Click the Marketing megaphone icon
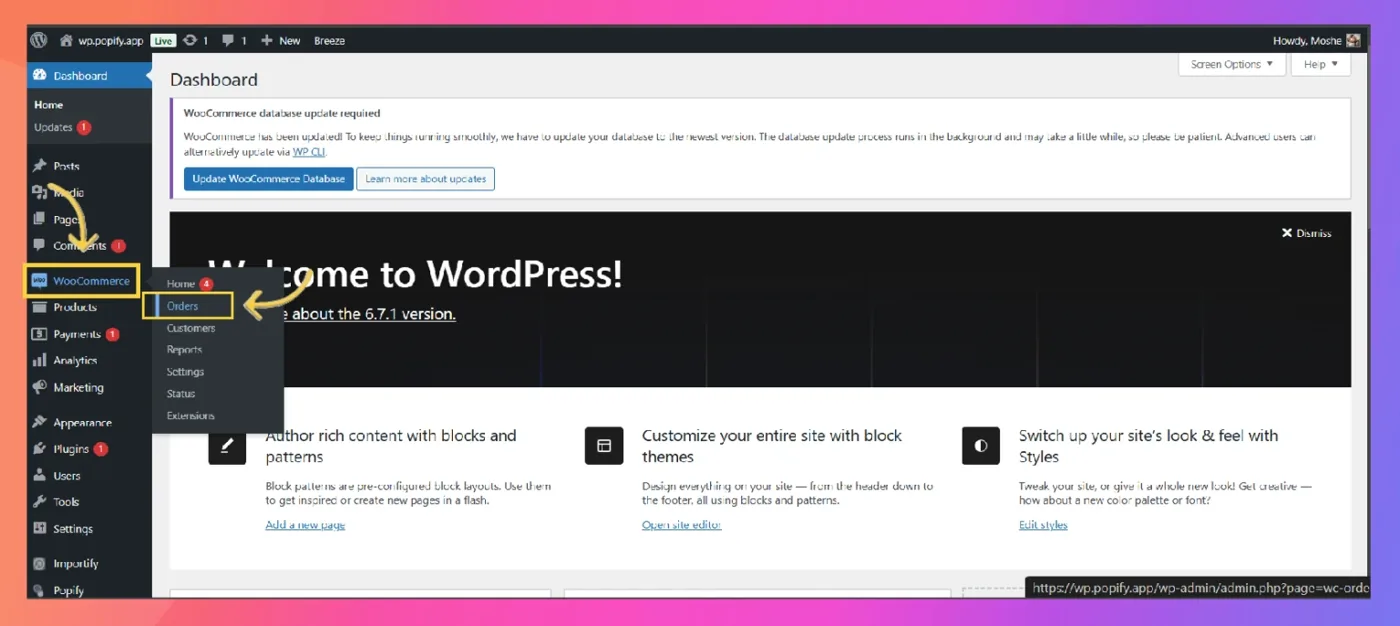The image size is (1400, 626). [x=40, y=387]
